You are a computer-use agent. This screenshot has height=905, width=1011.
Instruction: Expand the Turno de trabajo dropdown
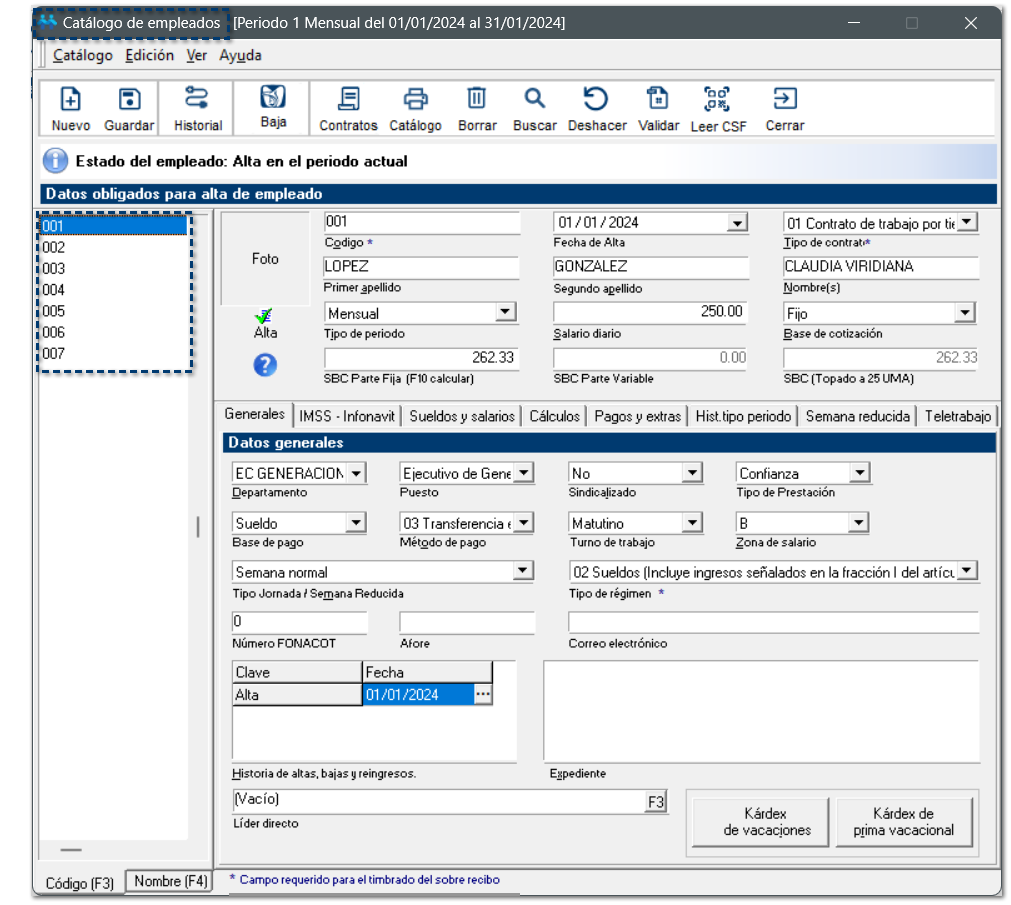pos(692,523)
